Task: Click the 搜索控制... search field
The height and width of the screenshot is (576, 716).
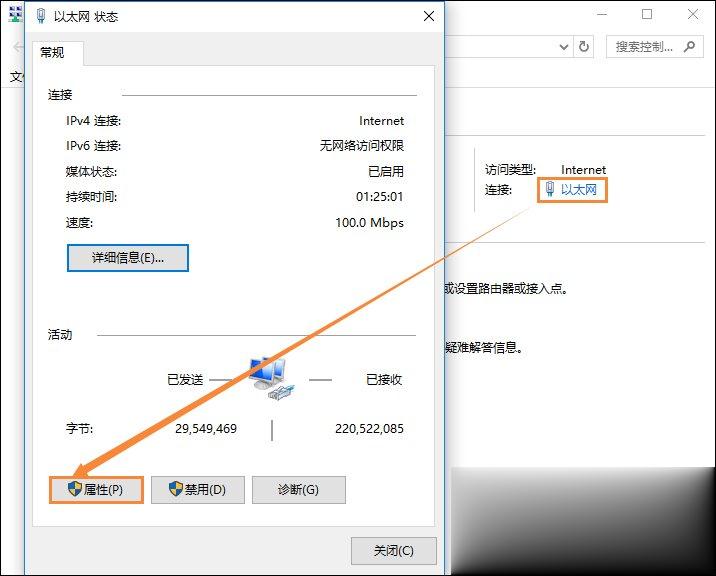Action: [654, 47]
